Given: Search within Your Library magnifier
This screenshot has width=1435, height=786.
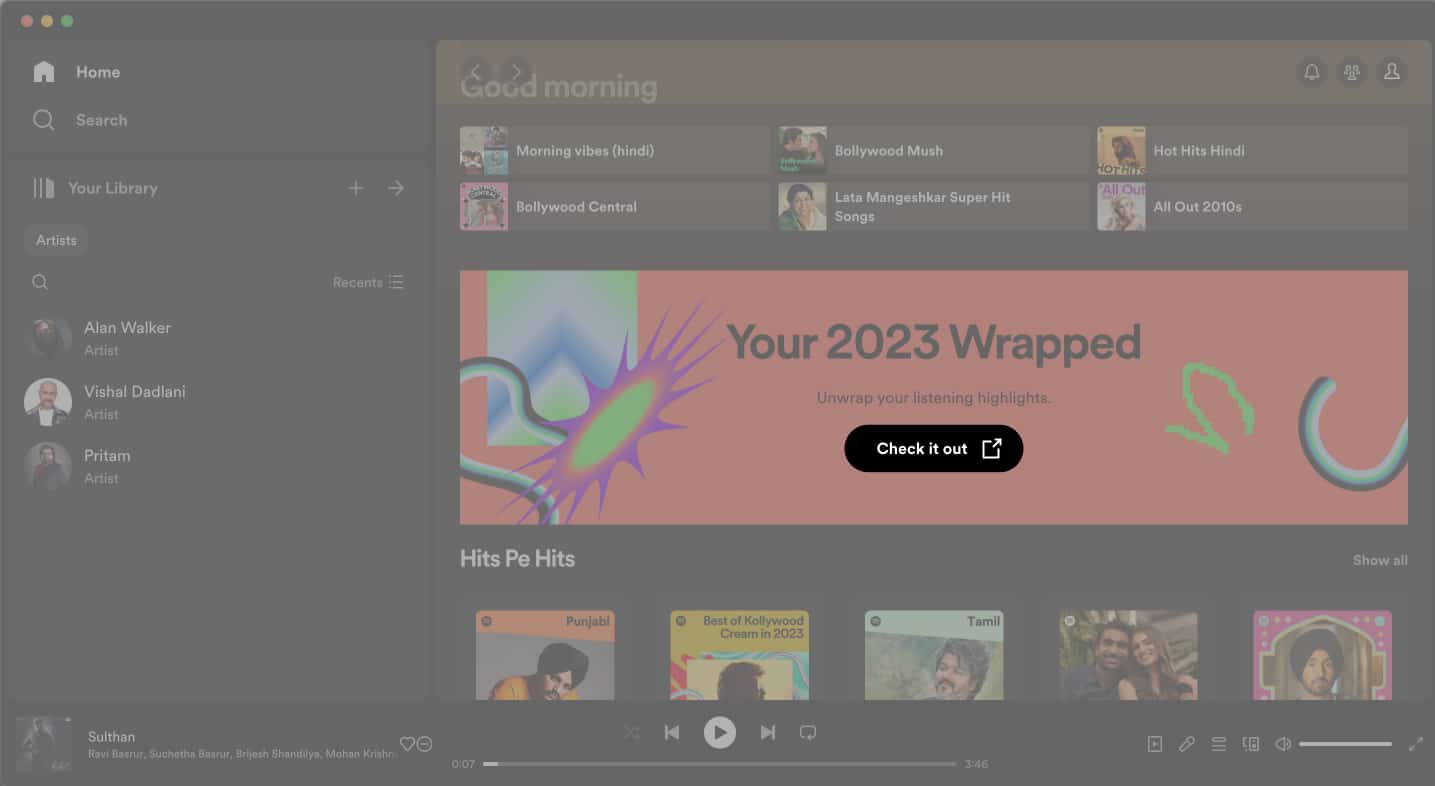Looking at the screenshot, I should click(x=40, y=282).
